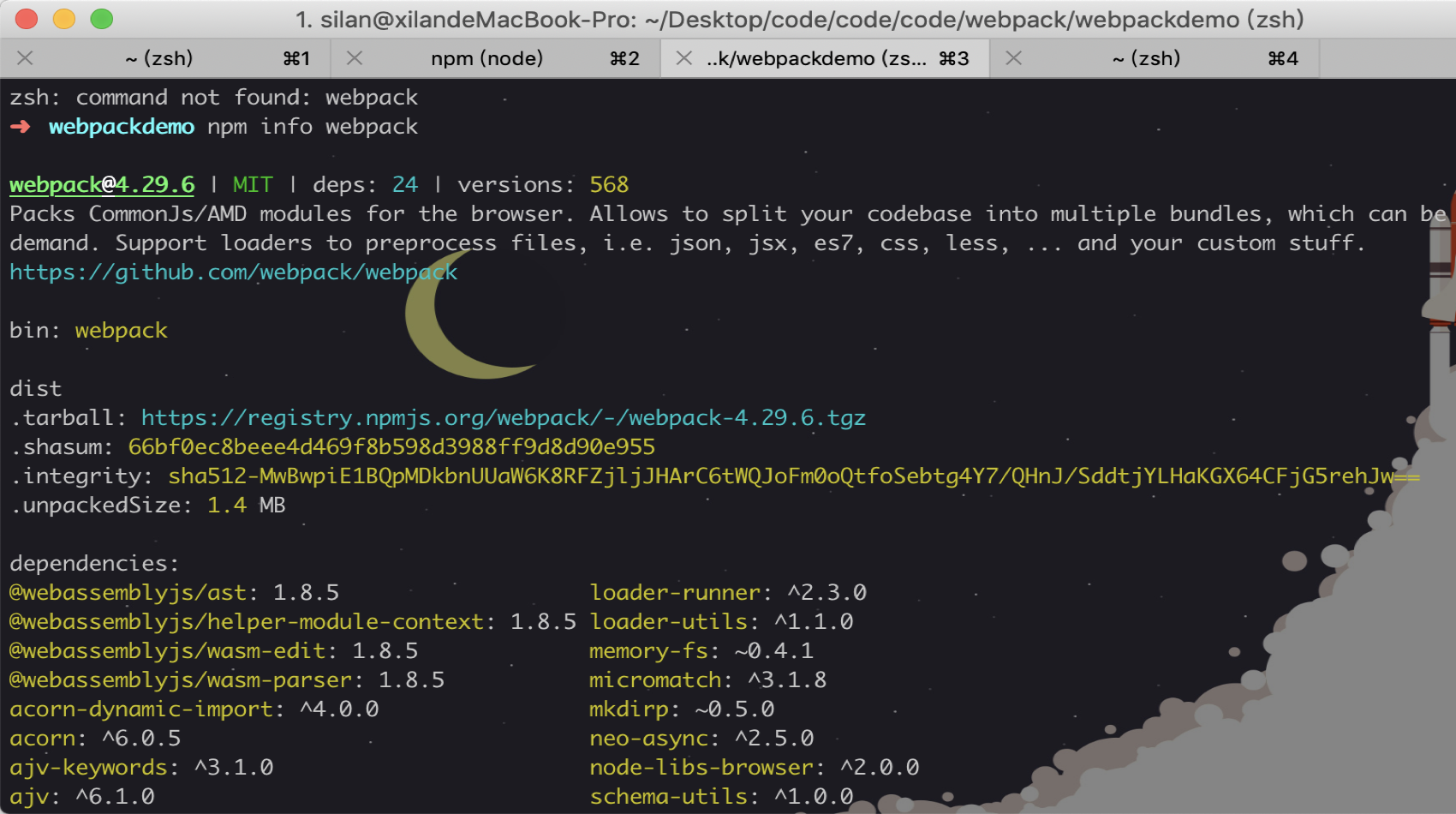This screenshot has height=814, width=1456.
Task: Switch to the npm (node) tab
Action: [496, 58]
